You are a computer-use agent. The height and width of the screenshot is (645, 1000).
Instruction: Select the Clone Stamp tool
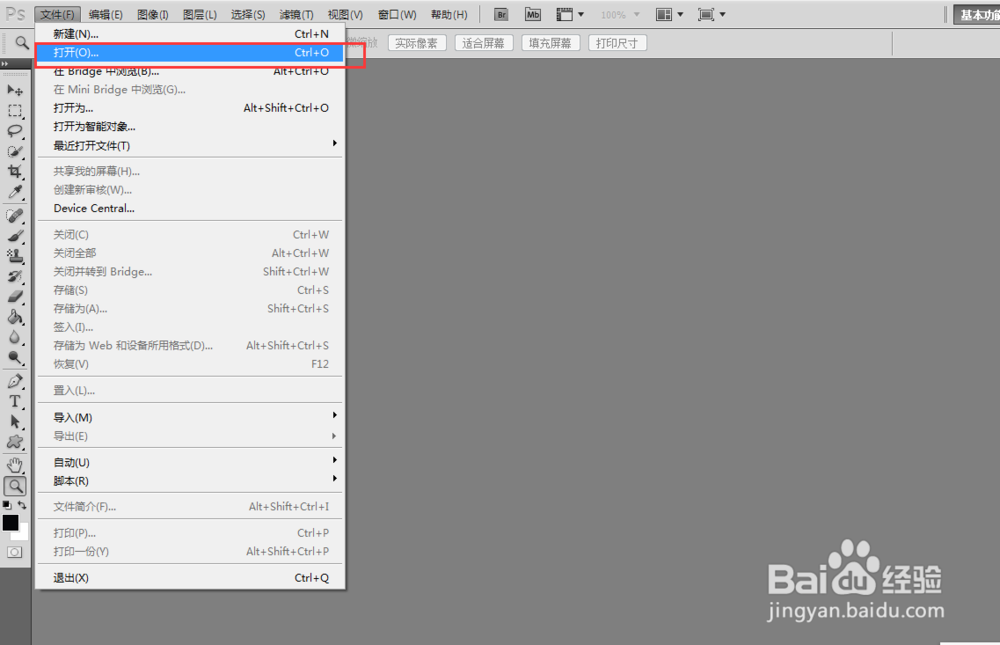click(x=15, y=256)
